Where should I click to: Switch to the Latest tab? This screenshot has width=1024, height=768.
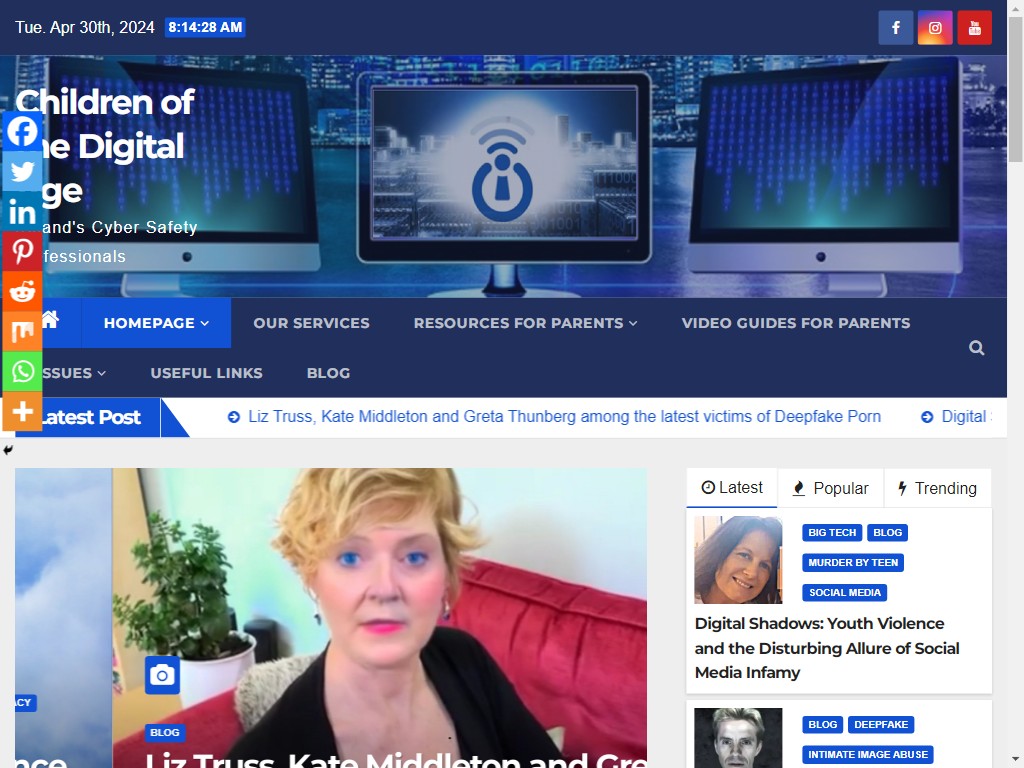tap(731, 488)
